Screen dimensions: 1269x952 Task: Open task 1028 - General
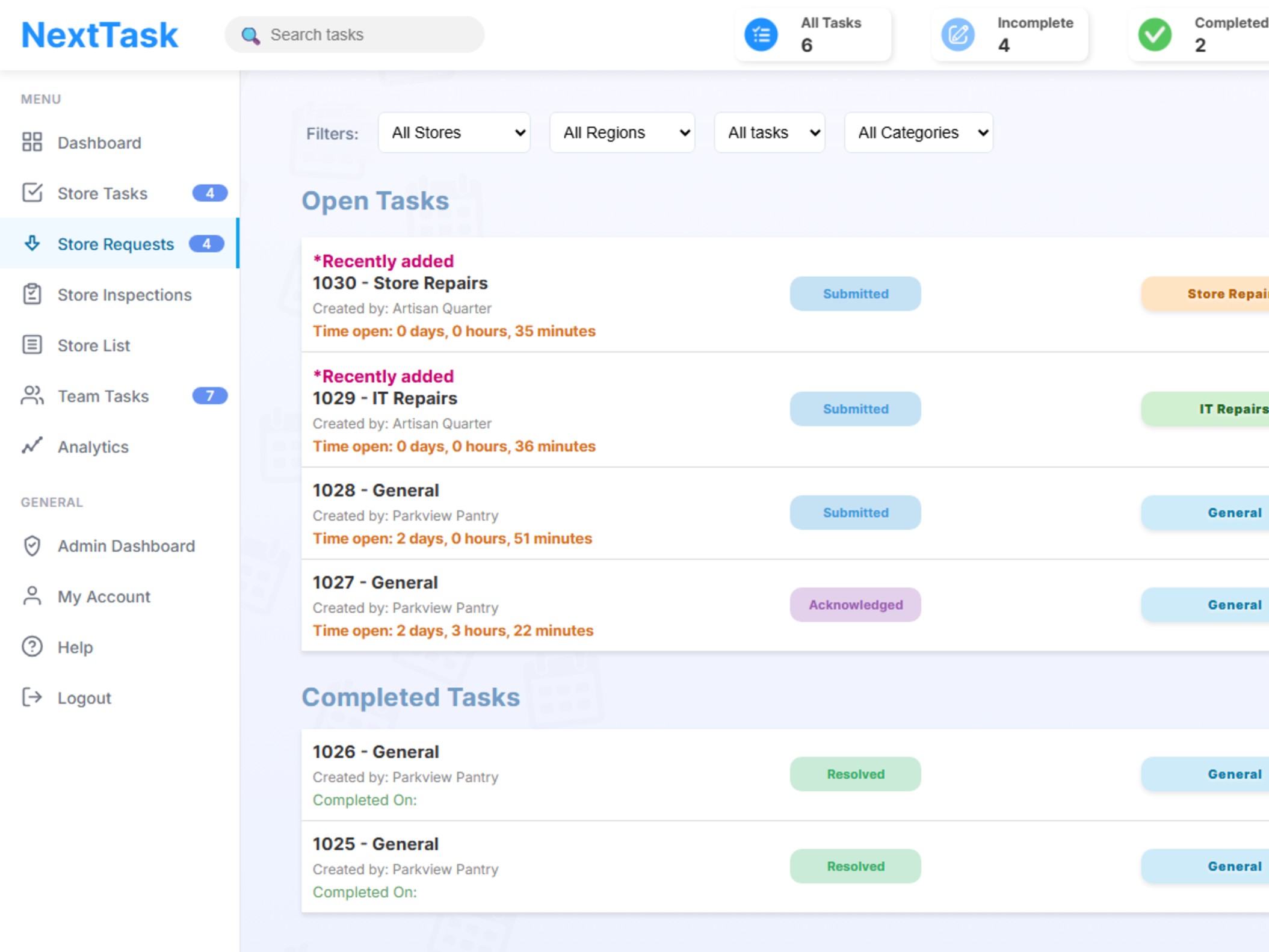(x=375, y=490)
